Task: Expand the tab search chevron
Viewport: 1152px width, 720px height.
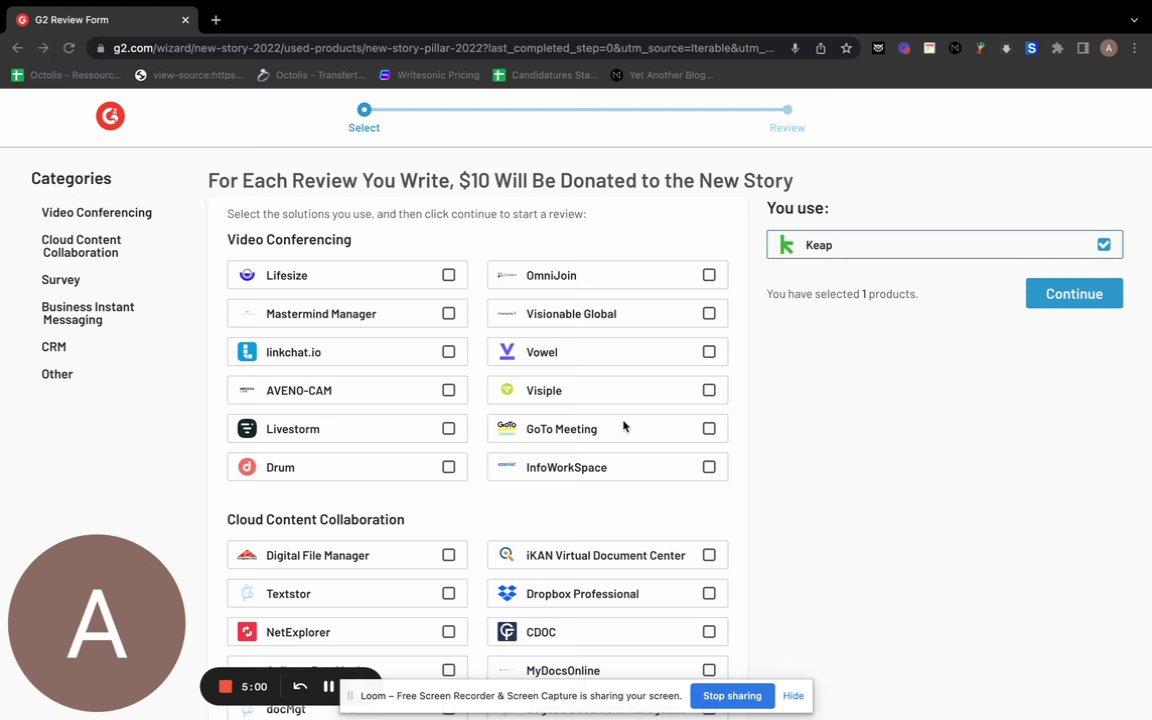Action: 1134,19
